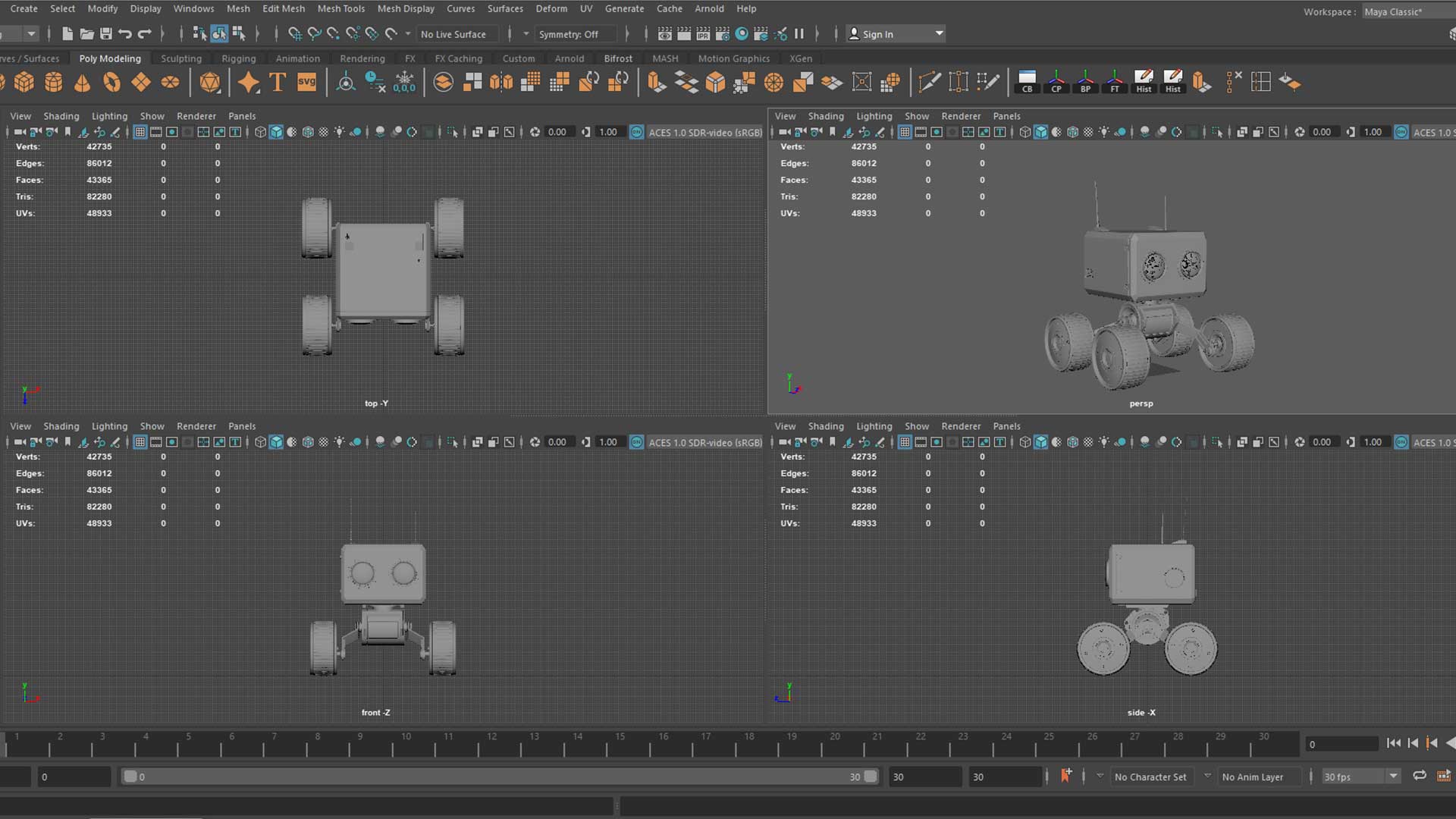Image resolution: width=1456 pixels, height=819 pixels.
Task: Click the CB shelf button
Action: (x=1027, y=82)
